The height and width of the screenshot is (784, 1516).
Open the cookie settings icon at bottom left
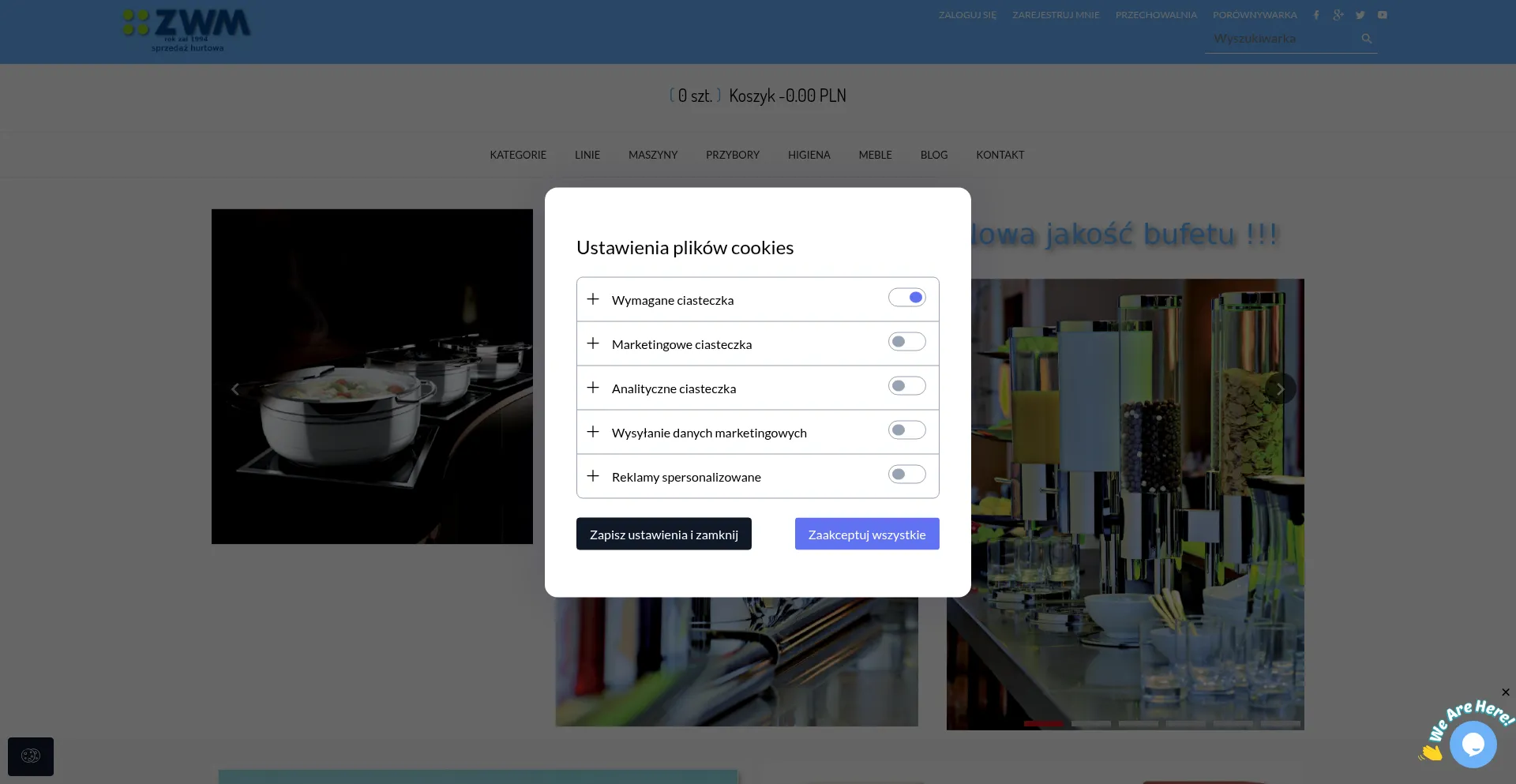(31, 756)
